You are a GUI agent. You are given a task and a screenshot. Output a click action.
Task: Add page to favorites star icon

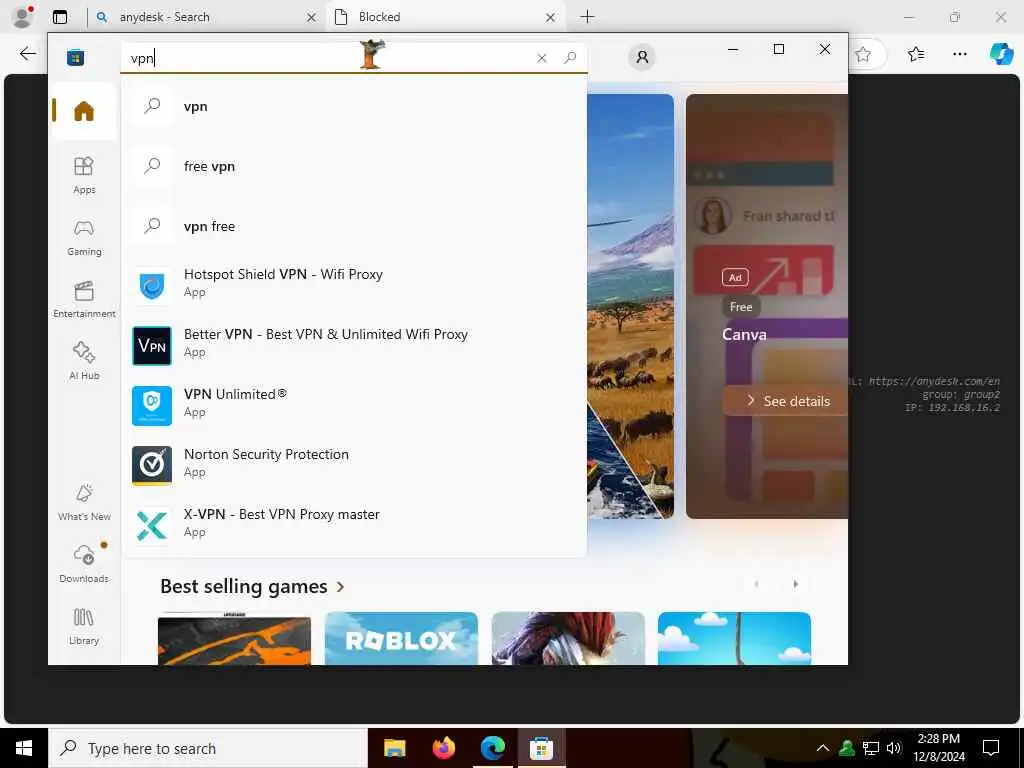click(863, 54)
